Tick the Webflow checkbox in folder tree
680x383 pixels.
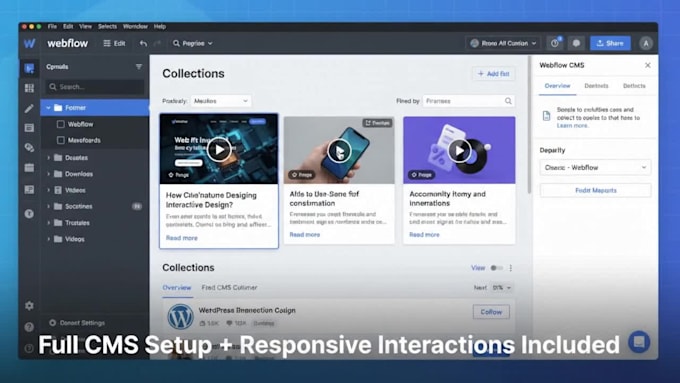point(61,124)
